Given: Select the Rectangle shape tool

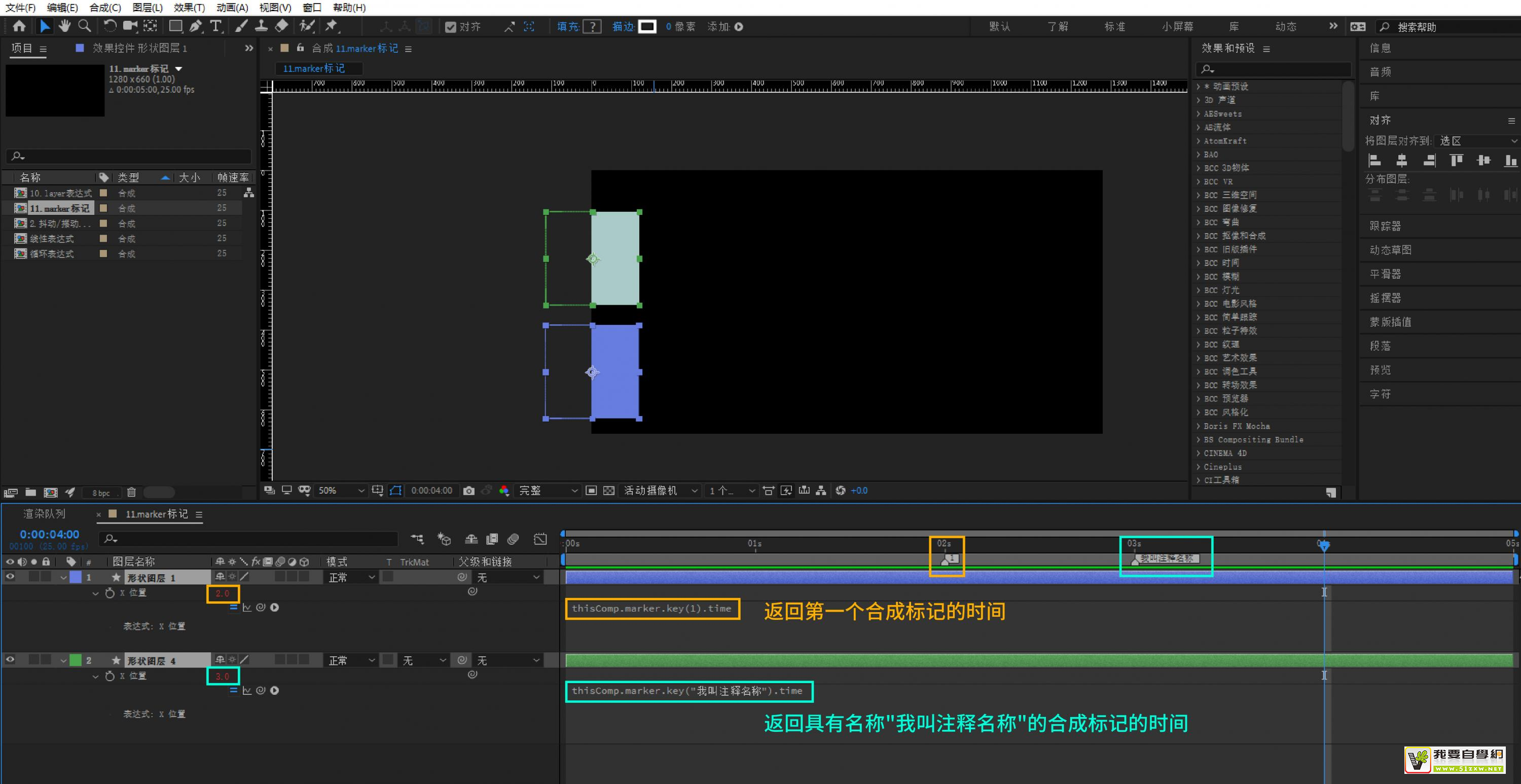Looking at the screenshot, I should pyautogui.click(x=175, y=26).
